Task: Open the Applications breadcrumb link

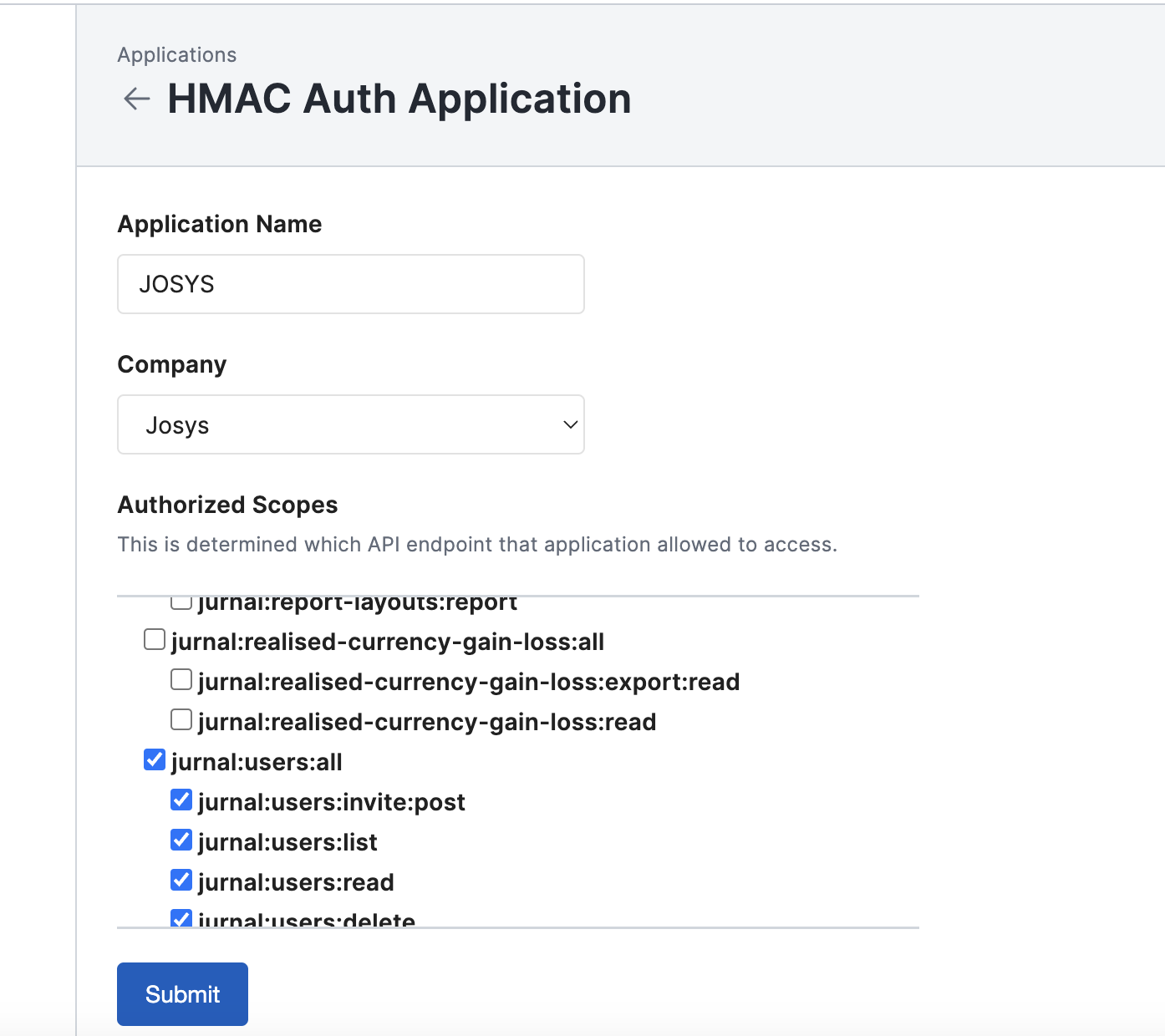Action: click(x=176, y=55)
